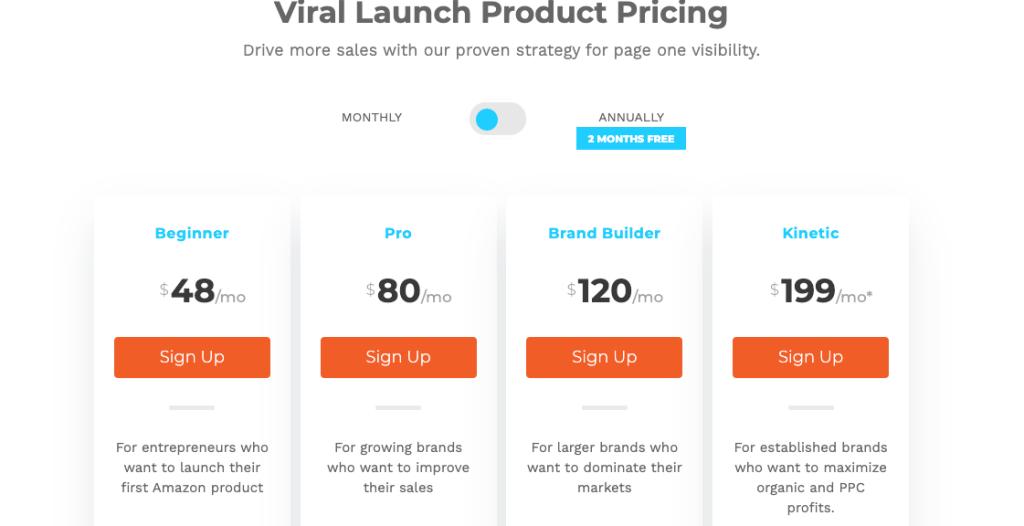Sign up for the Beginner plan
Viewport: 1024px width, 526px height.
tap(192, 357)
